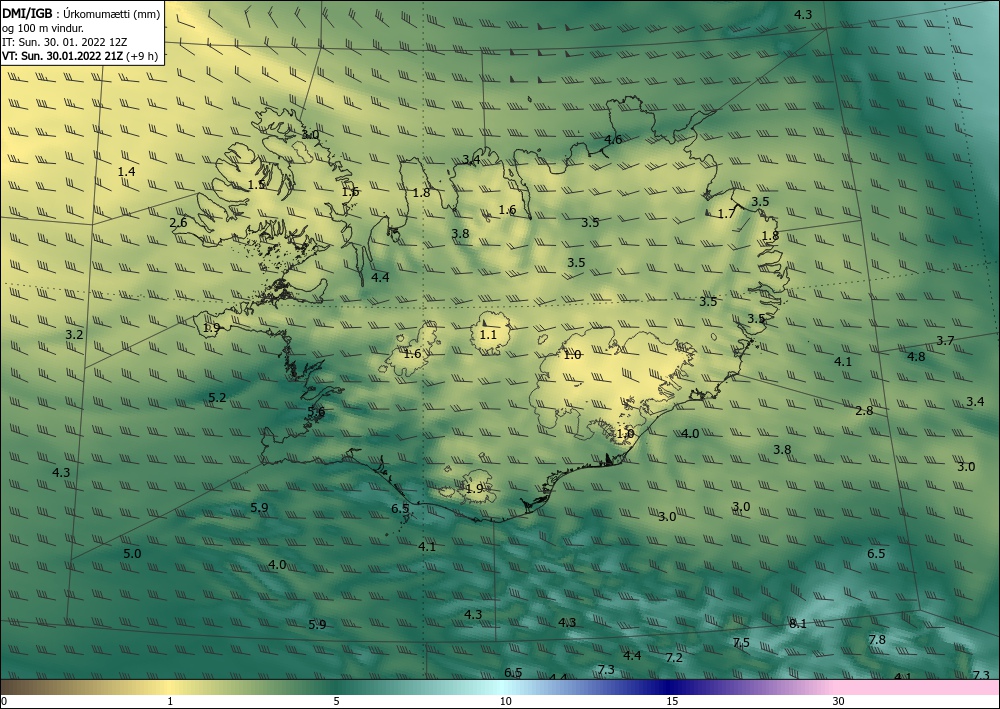
Task: Click the 'VT: Sun. 30.01.2022 21Z' valid time
Action: point(62,56)
